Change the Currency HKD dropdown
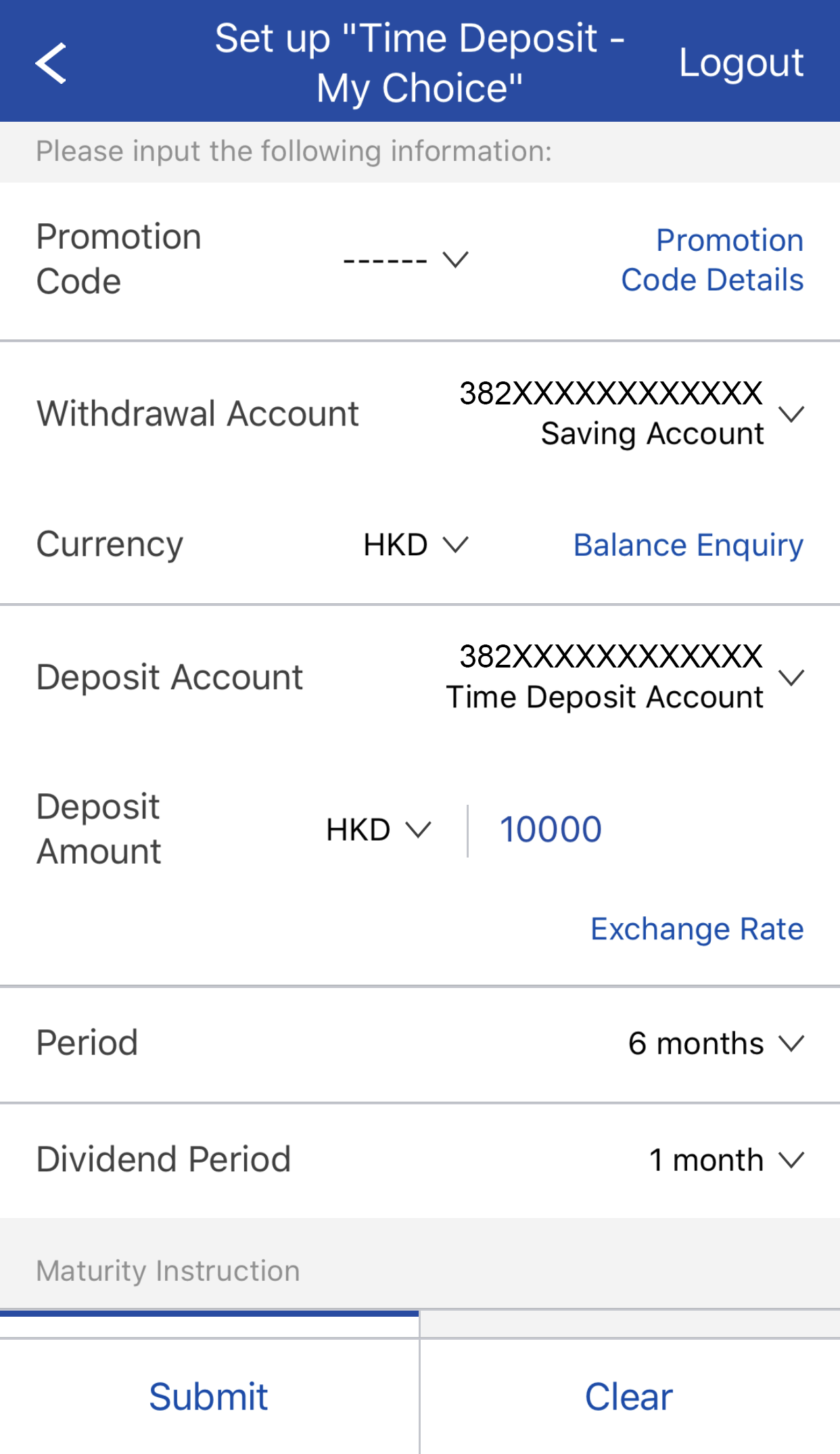 point(415,544)
